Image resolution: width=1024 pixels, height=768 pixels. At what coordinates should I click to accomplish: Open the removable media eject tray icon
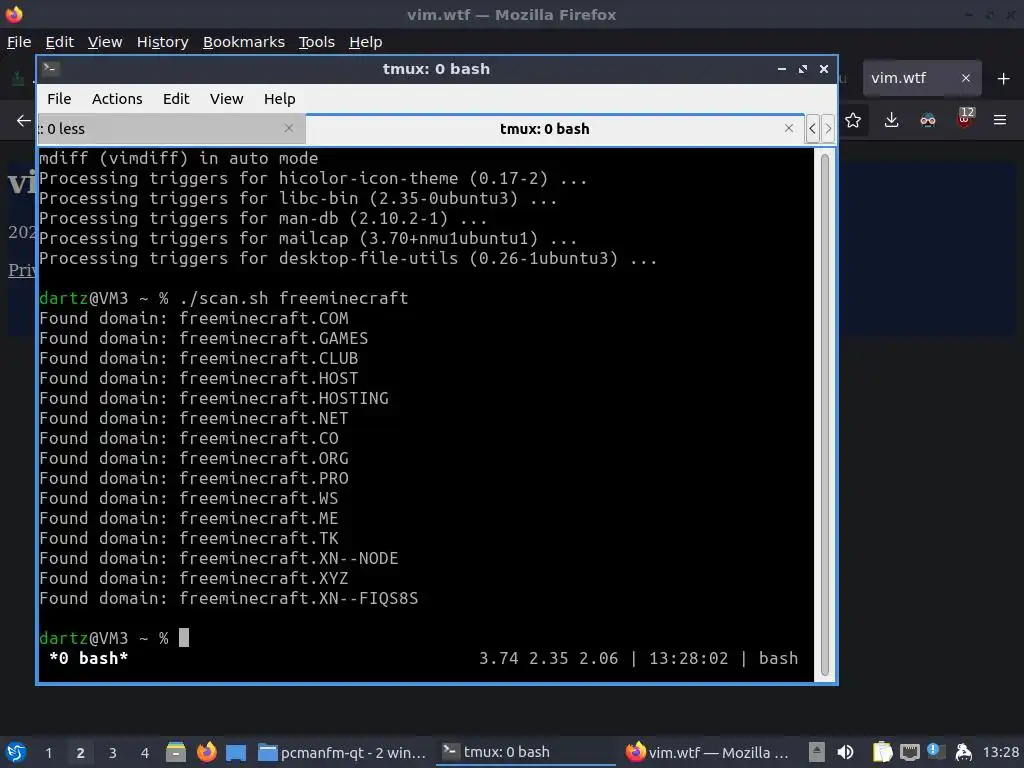[x=816, y=752]
